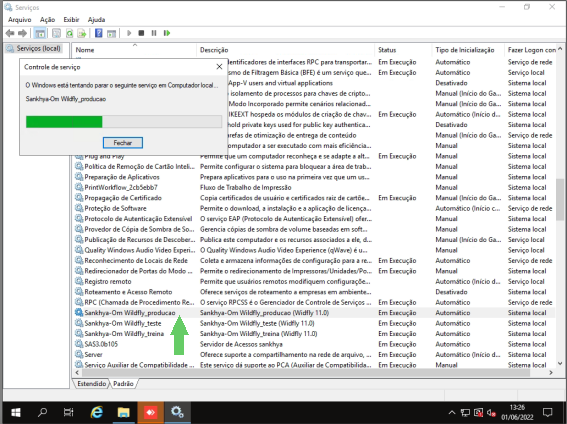The height and width of the screenshot is (424, 567).
Task: Select the Preparação de Aplicativos service icon
Action: click(x=79, y=177)
